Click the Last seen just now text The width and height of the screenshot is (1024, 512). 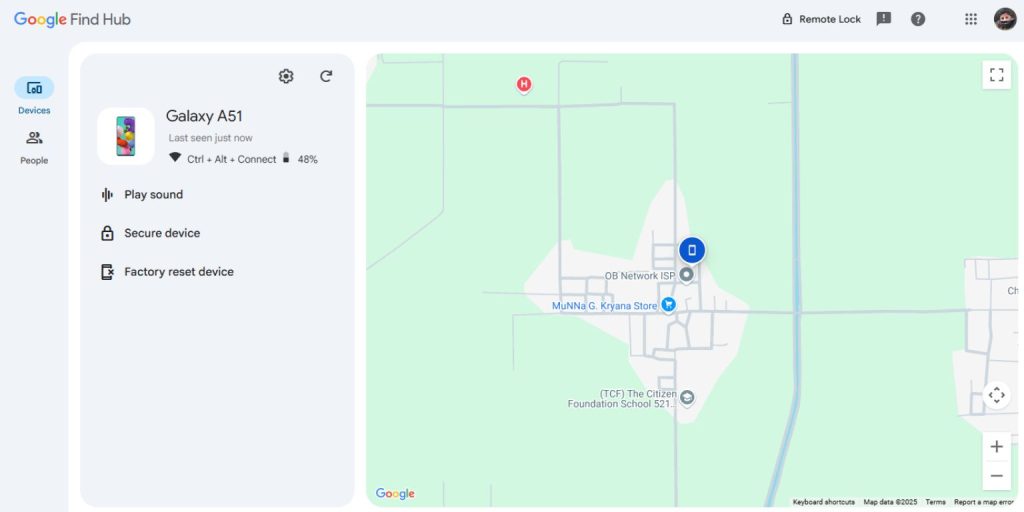pyautogui.click(x=210, y=138)
